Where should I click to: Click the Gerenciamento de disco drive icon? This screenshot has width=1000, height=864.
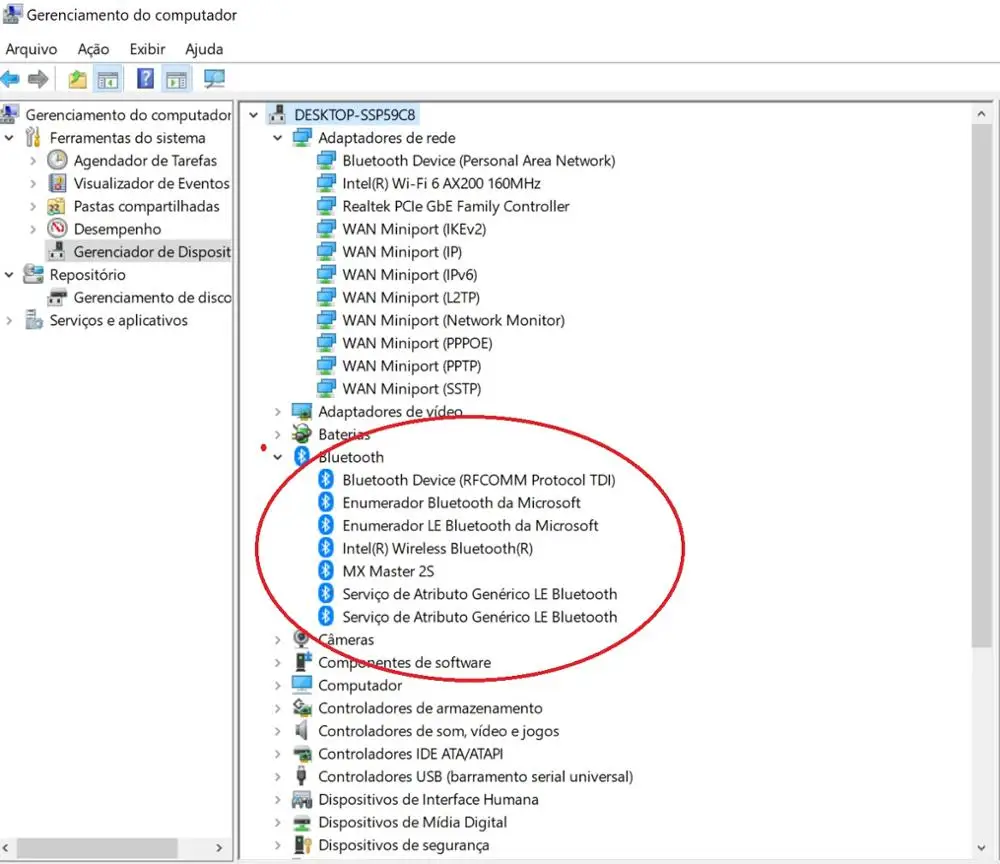tap(57, 297)
